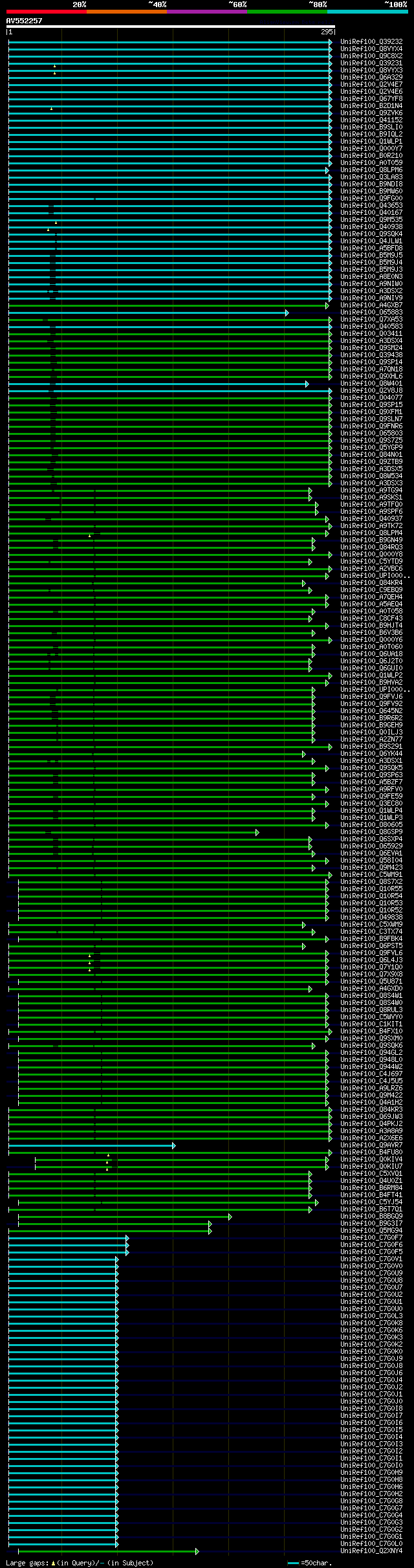Select label UniRef100_Q9ZVK6
Image resolution: width=414 pixels, height=1568 pixels.
tap(371, 113)
